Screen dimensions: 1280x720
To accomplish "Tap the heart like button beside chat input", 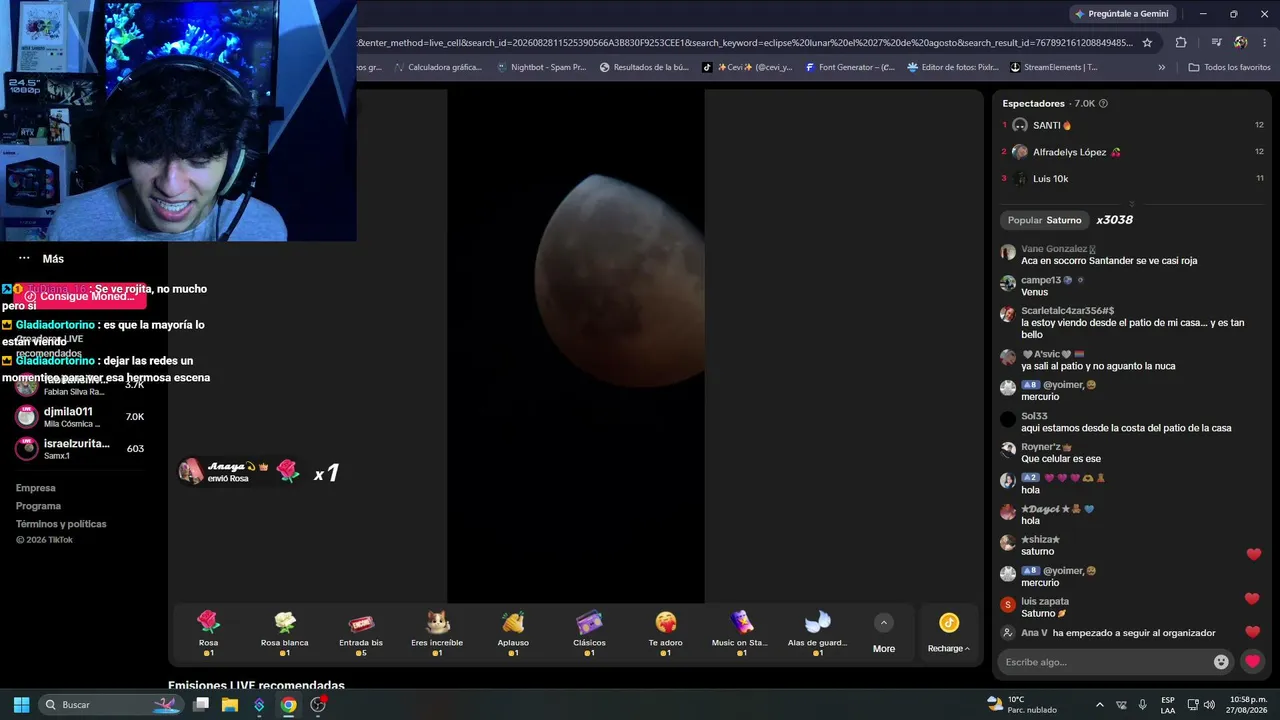I will pyautogui.click(x=1252, y=661).
